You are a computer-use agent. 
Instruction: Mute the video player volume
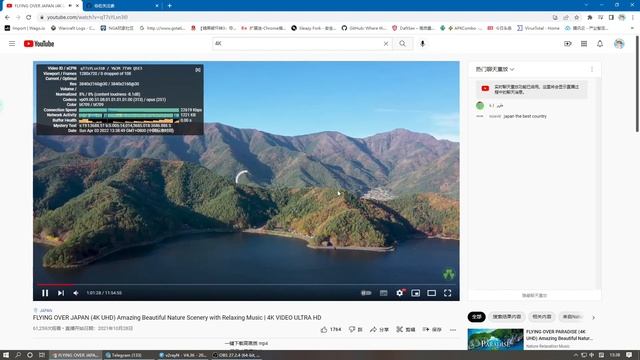coord(76,293)
